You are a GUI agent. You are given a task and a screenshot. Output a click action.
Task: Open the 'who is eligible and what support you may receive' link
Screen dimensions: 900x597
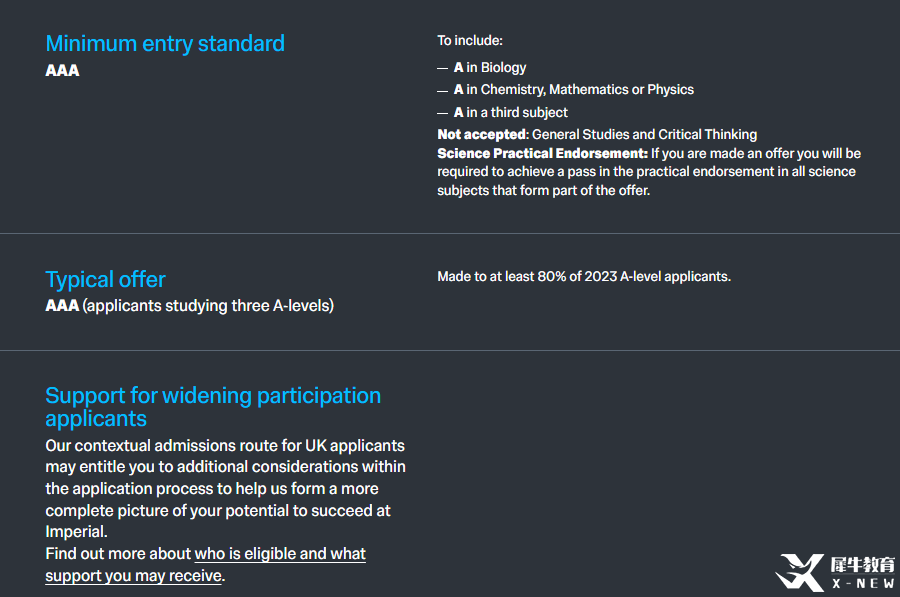pos(205,564)
